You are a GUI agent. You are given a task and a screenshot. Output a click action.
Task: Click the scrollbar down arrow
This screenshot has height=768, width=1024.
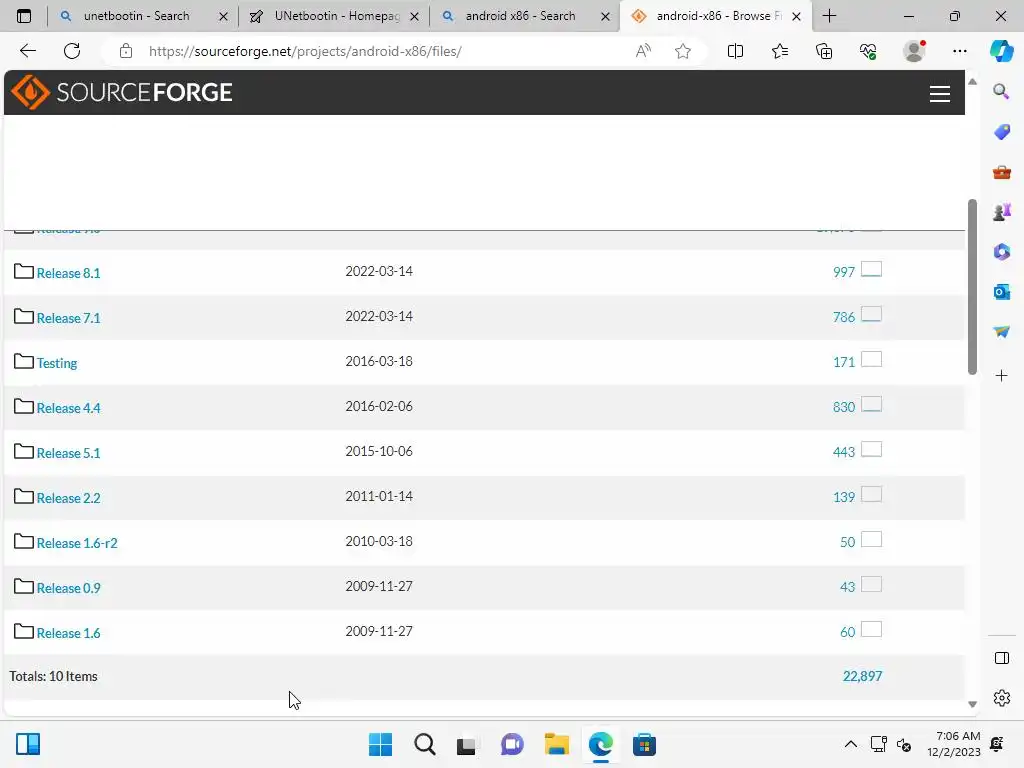click(972, 704)
